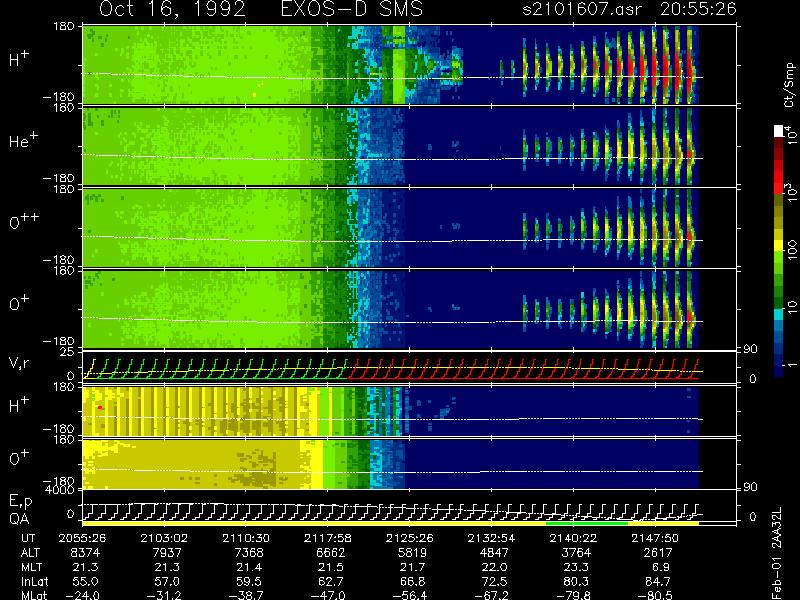Viewport: 800px width, 600px height.
Task: Click the UT value 2147:50
Action: click(655, 538)
